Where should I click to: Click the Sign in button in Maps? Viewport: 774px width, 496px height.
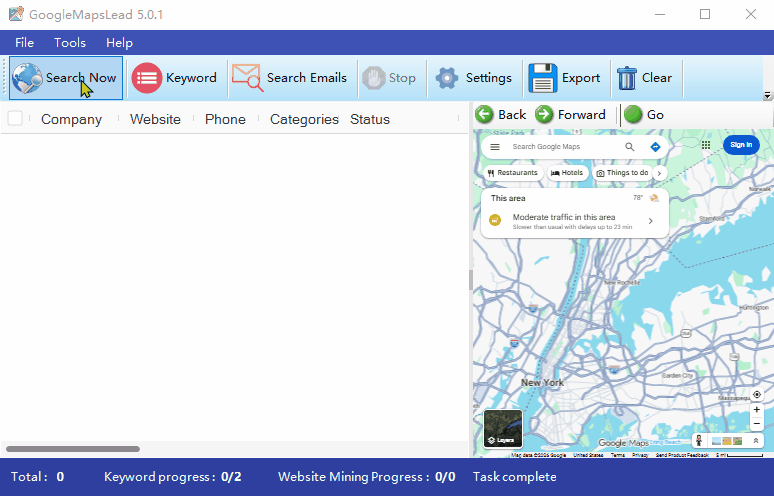coord(741,145)
